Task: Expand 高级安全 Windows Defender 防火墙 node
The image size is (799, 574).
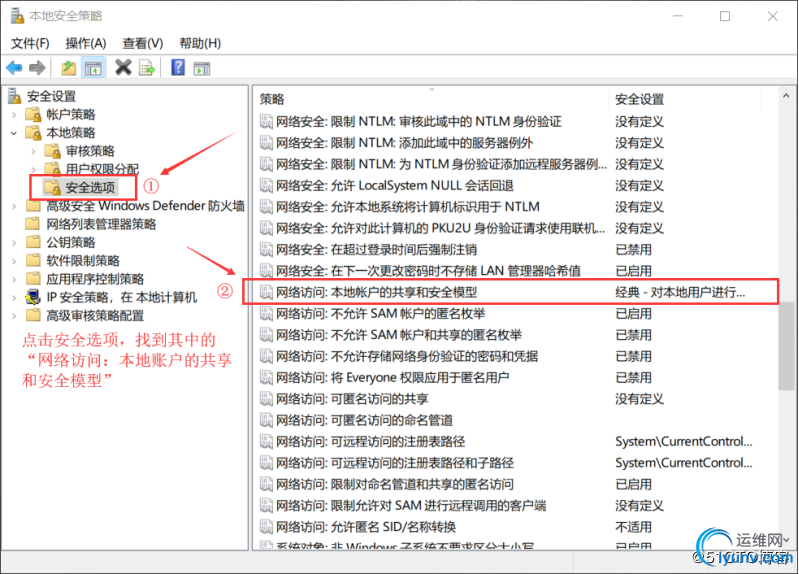Action: (x=14, y=206)
